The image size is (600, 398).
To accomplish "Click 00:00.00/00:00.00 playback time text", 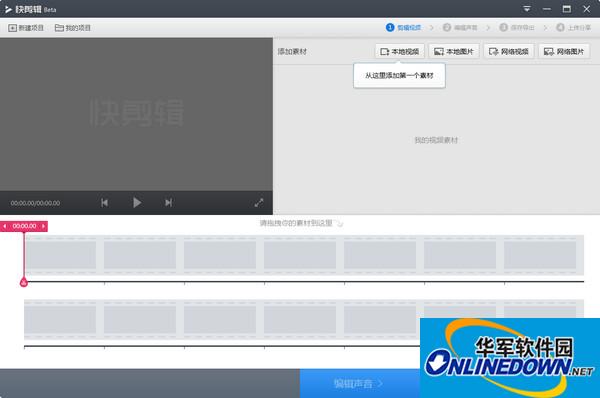I will click(35, 203).
